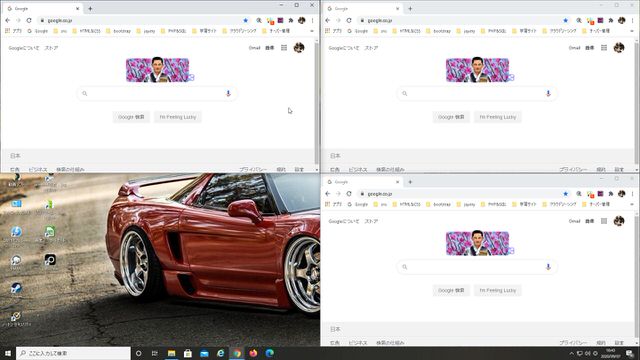
Task: Open the three-dot Chrome menu in top-right window
Action: point(632,20)
